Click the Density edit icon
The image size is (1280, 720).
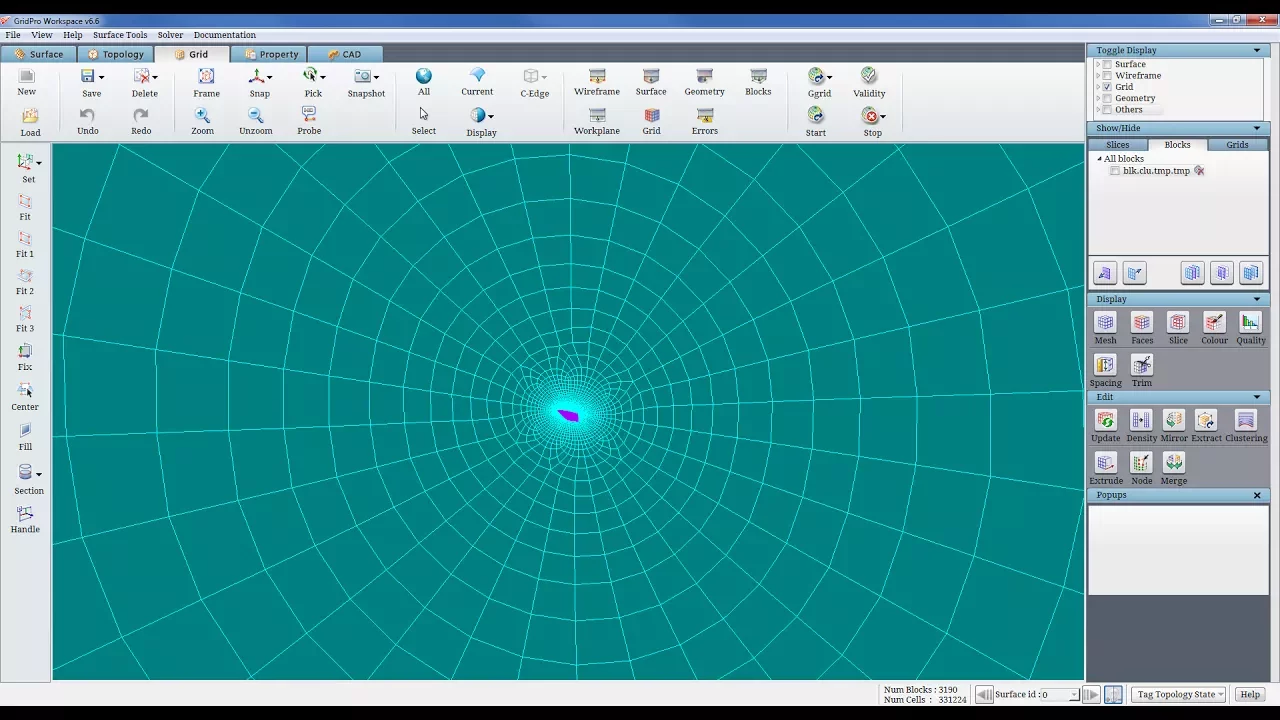tap(1142, 420)
